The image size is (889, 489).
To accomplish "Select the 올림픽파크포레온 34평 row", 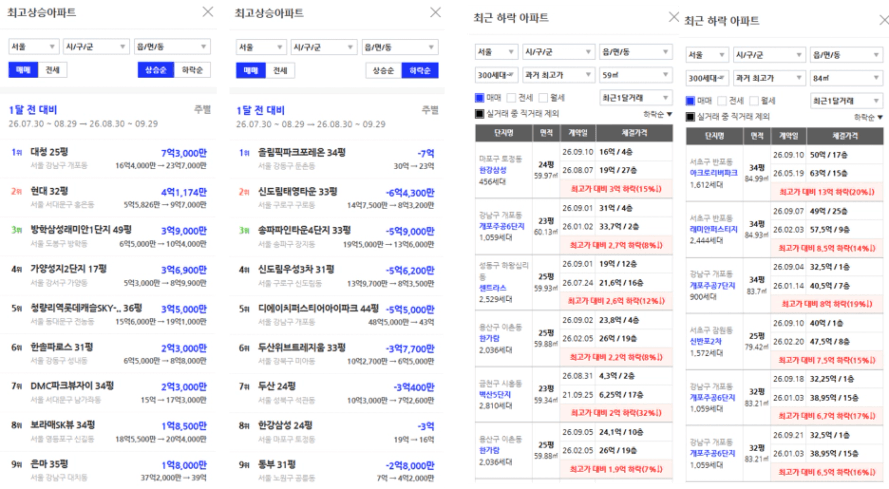I will point(337,159).
